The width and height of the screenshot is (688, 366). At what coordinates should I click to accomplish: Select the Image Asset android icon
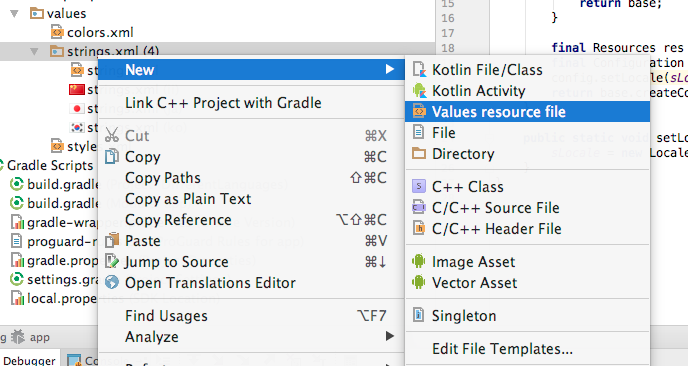point(419,262)
